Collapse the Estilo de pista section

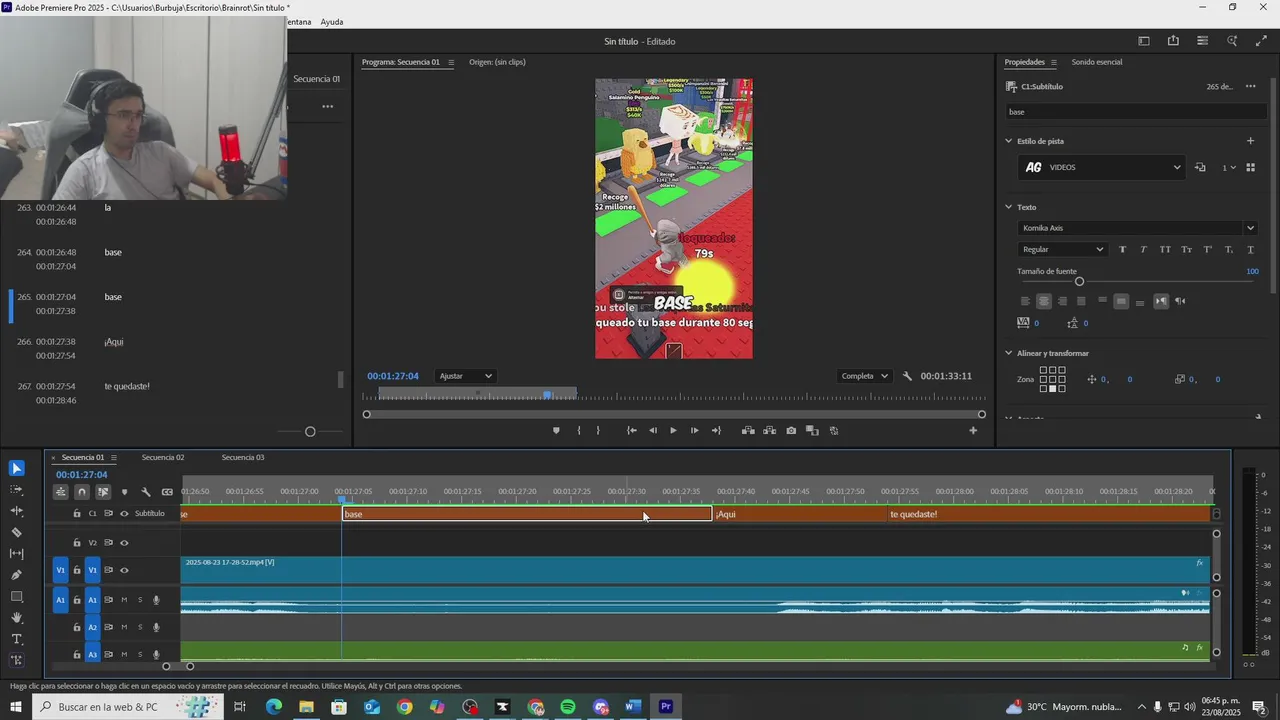(1008, 141)
